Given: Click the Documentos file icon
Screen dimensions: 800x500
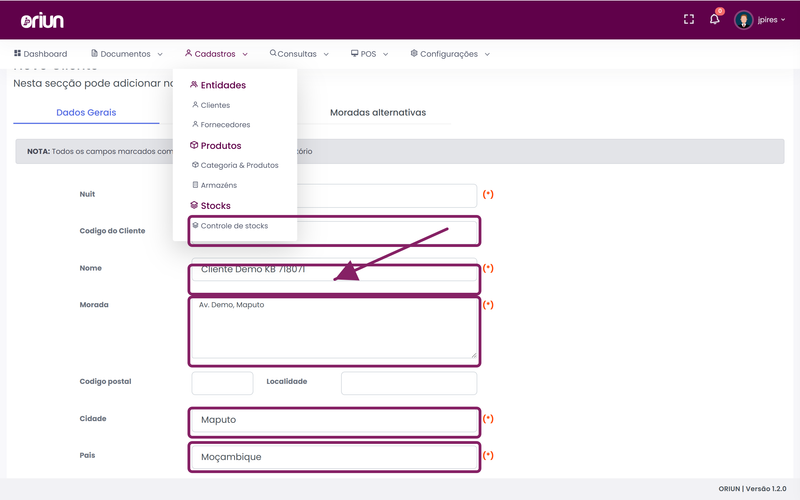Looking at the screenshot, I should point(94,53).
